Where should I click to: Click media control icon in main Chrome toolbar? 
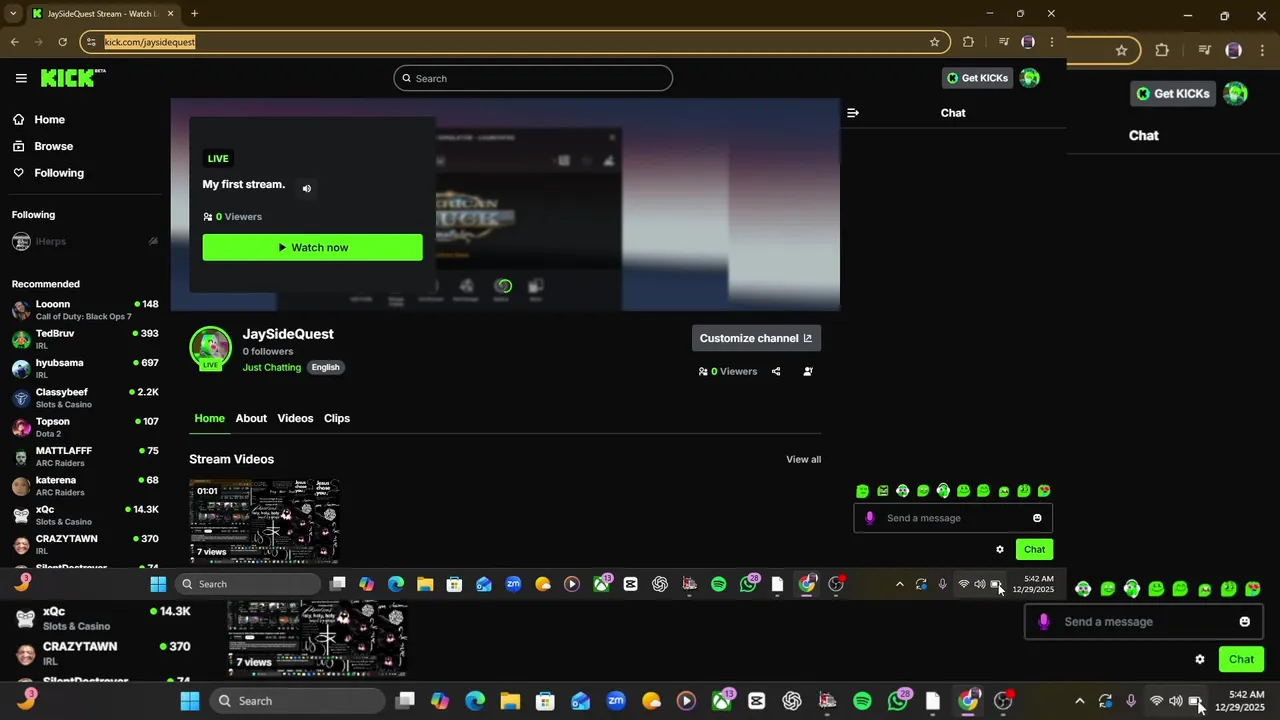[1003, 42]
